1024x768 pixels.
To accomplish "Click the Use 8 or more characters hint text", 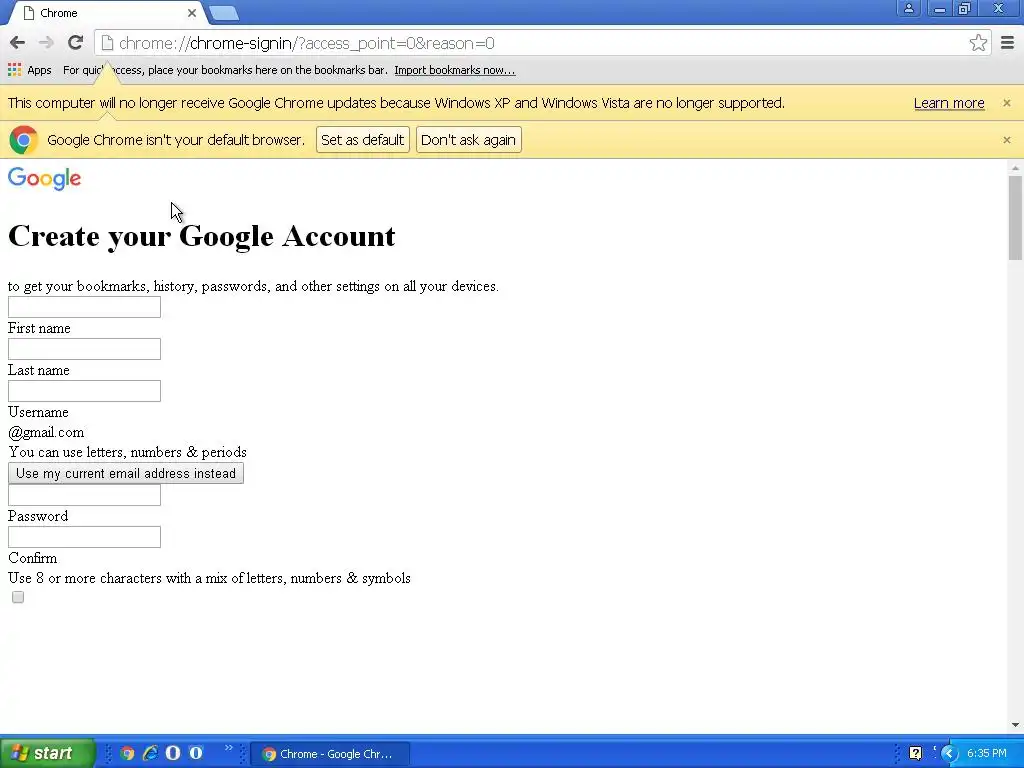I will (x=209, y=578).
